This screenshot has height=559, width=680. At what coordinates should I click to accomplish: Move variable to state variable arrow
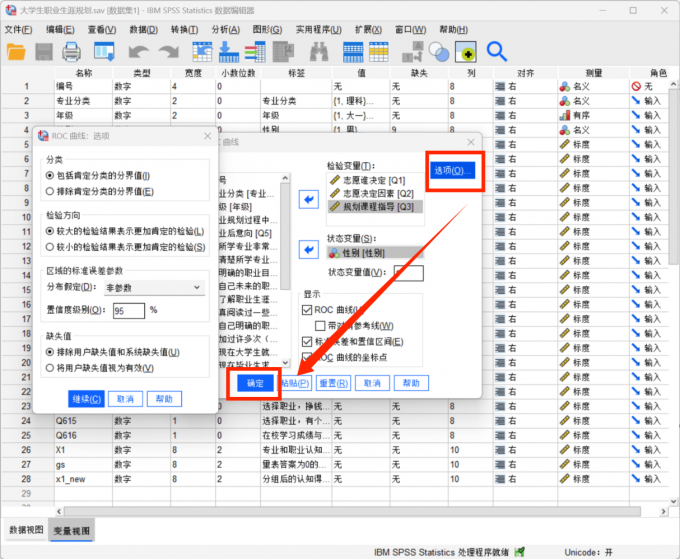[309, 249]
